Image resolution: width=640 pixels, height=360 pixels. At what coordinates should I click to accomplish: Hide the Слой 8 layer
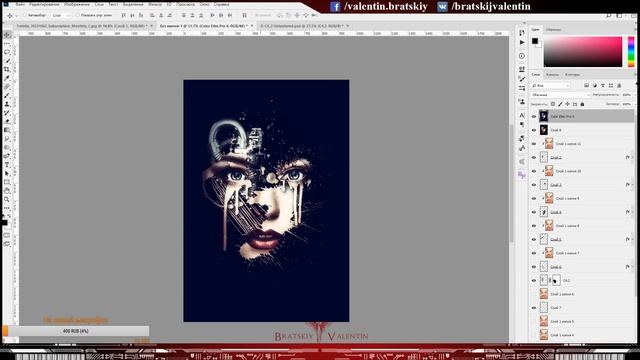[x=534, y=130]
